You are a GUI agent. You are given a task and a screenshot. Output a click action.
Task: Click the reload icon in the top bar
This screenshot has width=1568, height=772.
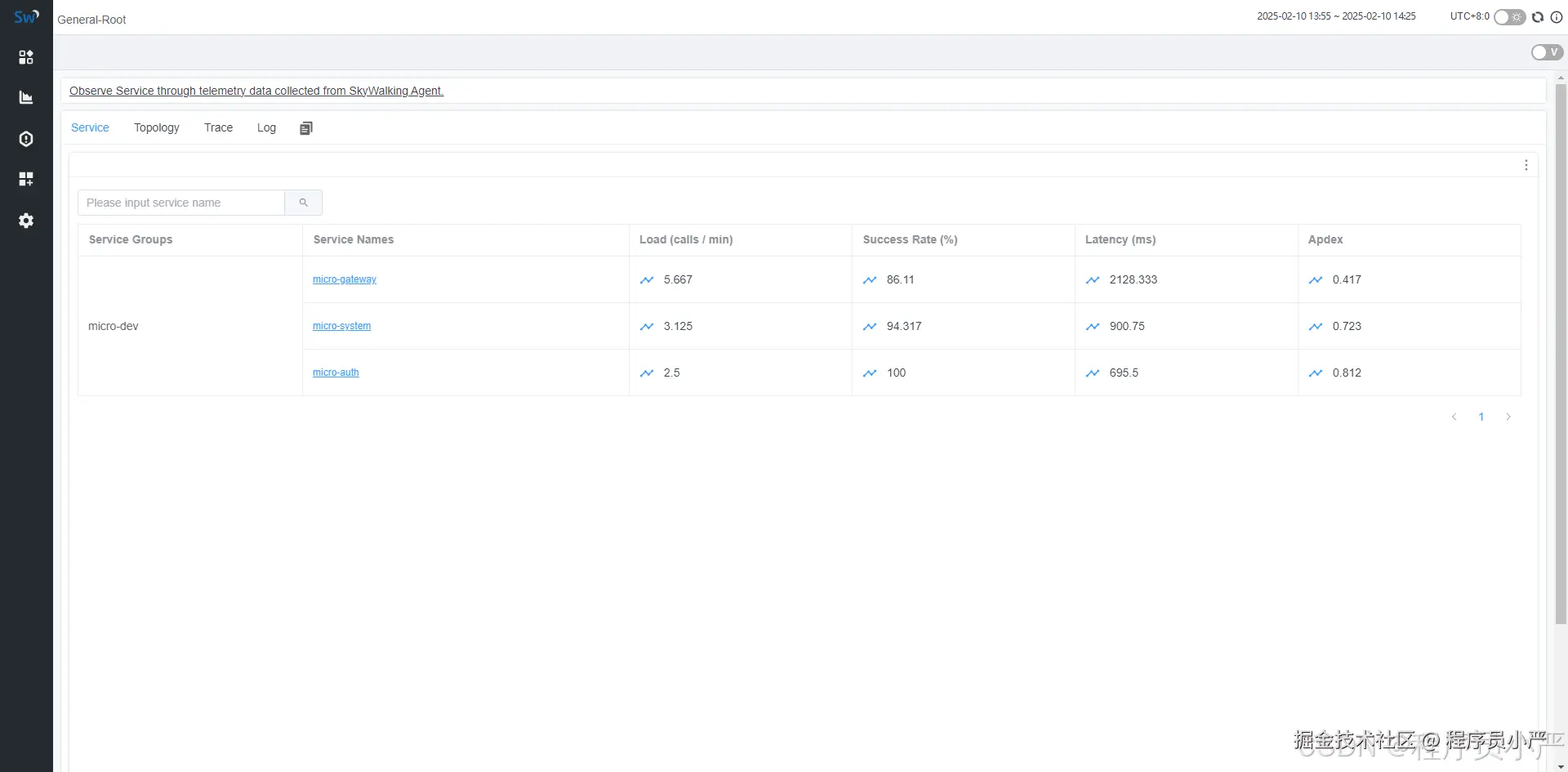coord(1538,17)
